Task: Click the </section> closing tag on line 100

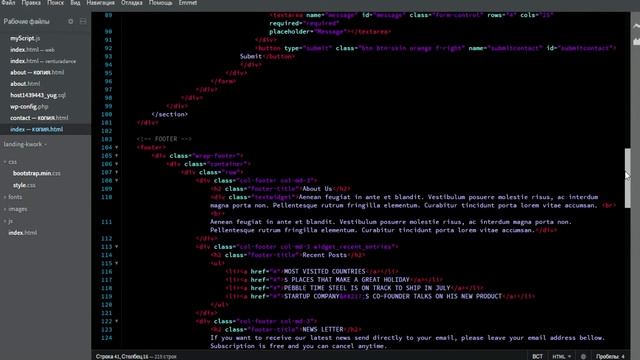Action: pyautogui.click(x=169, y=114)
